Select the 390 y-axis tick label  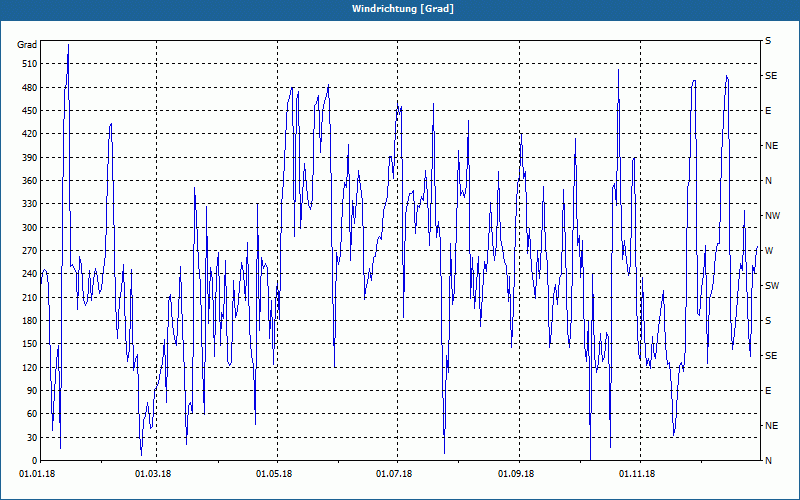click(x=30, y=158)
